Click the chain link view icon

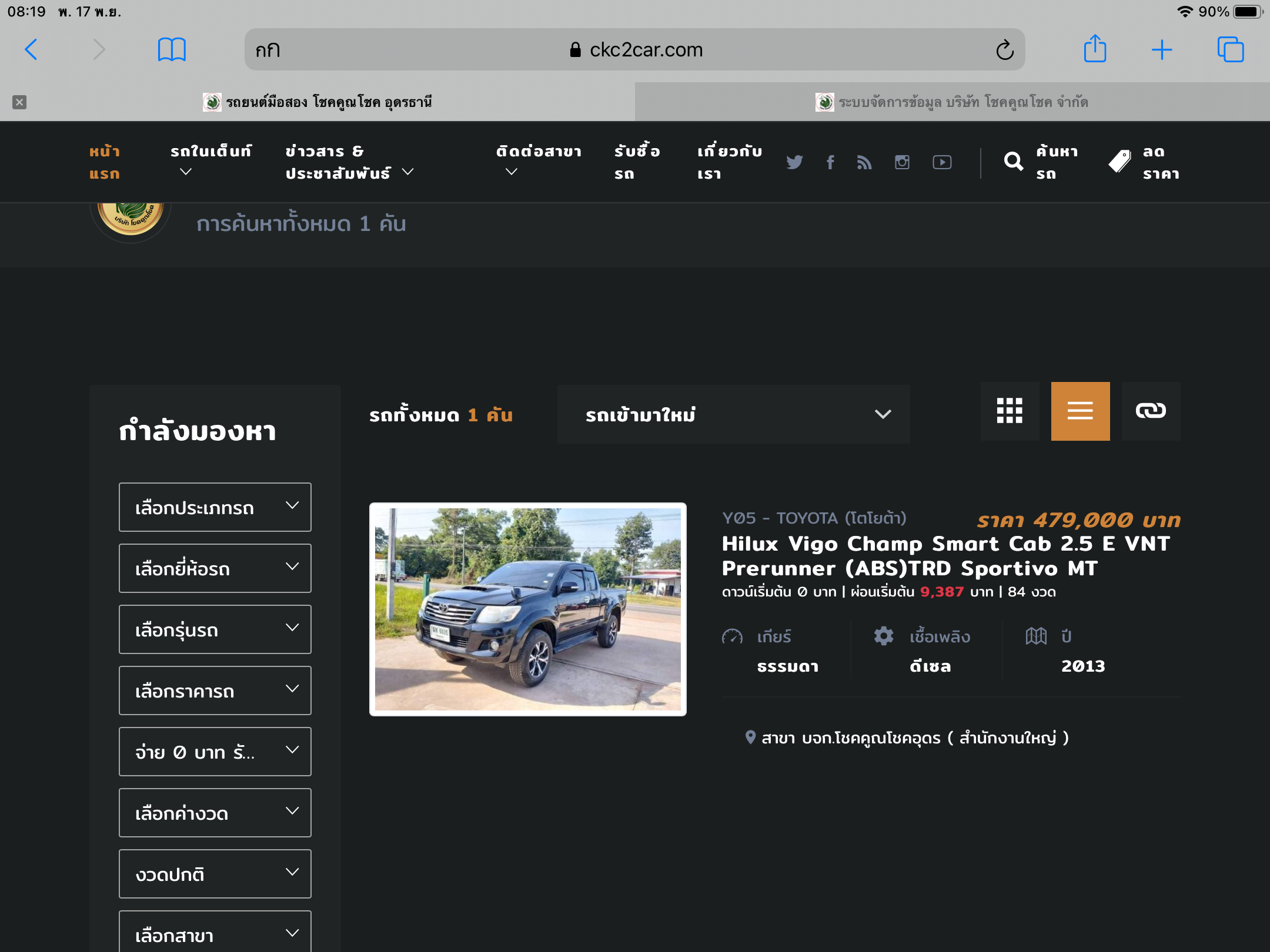pyautogui.click(x=1151, y=411)
